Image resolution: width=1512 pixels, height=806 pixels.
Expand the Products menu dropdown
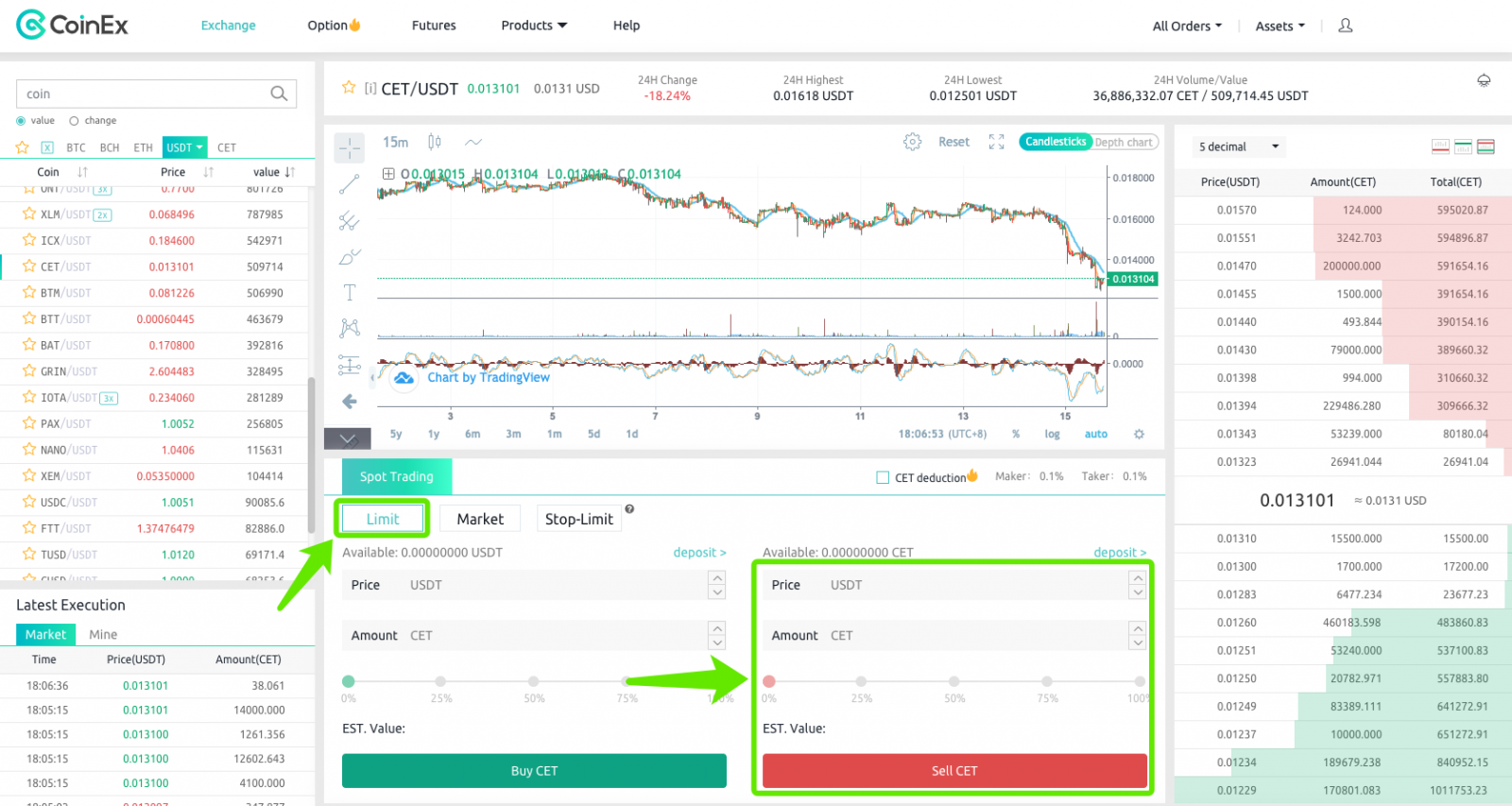pyautogui.click(x=534, y=26)
